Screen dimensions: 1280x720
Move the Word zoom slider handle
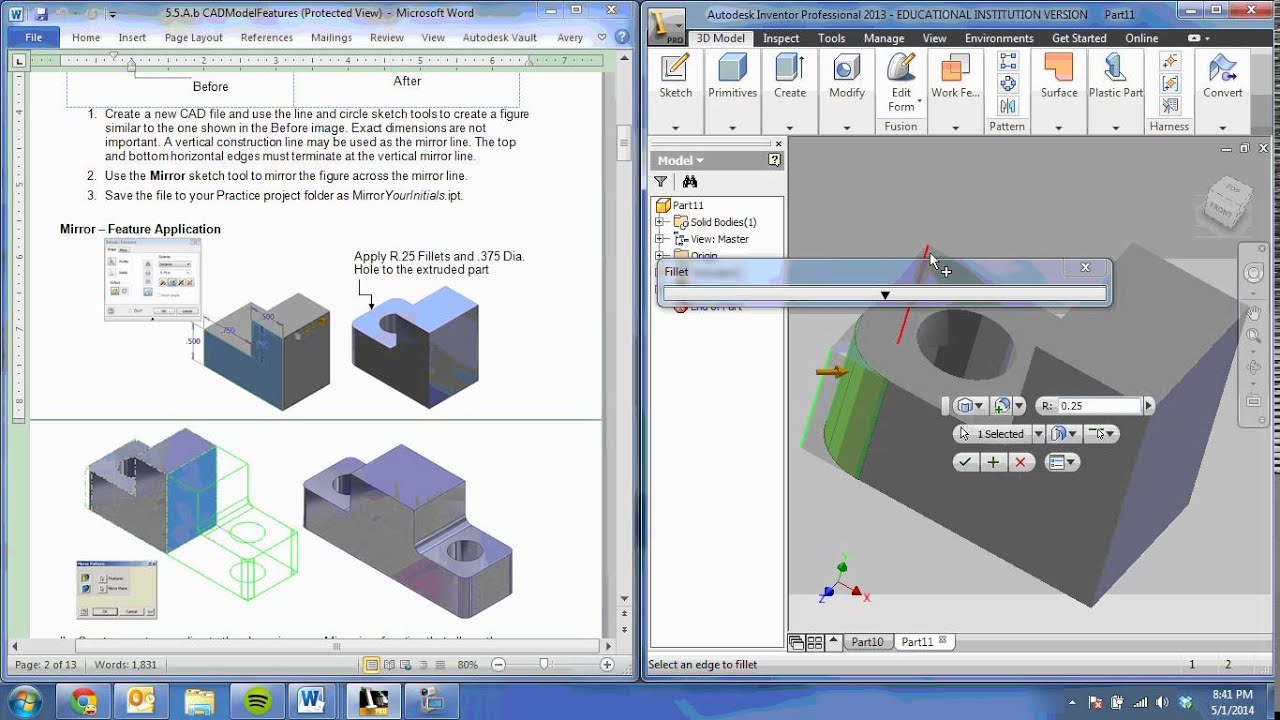point(544,665)
